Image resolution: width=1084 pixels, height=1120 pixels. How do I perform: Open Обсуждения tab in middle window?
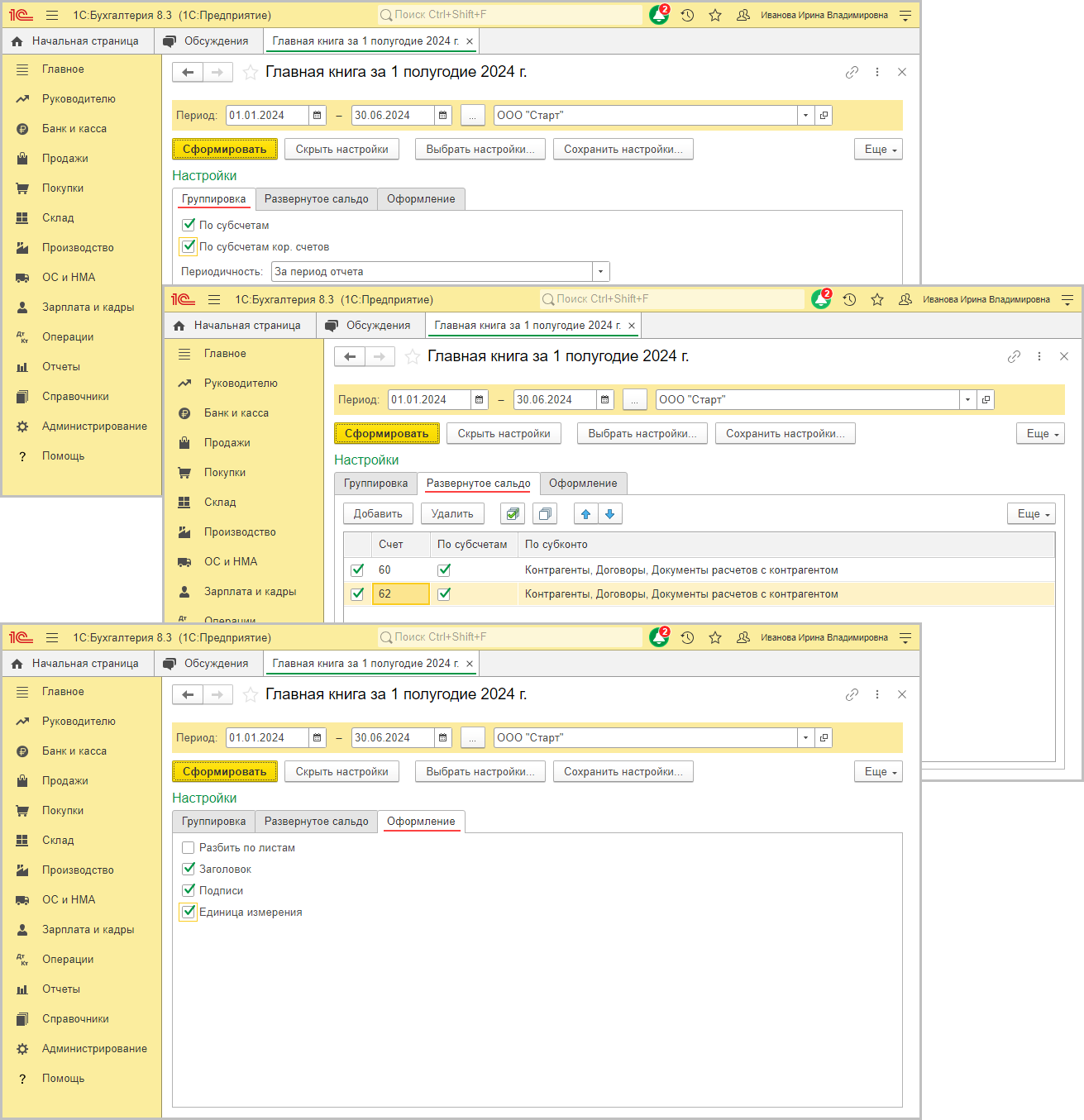[370, 326]
